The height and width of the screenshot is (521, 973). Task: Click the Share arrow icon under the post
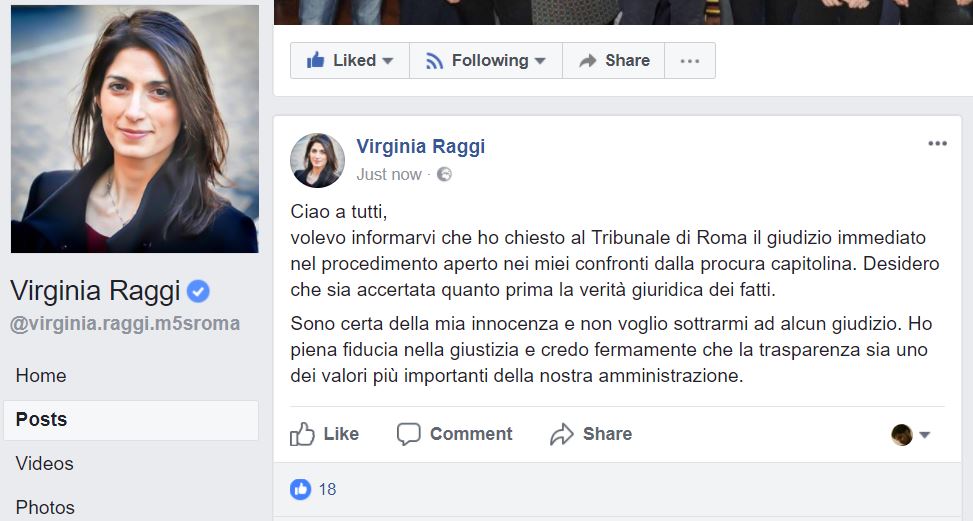[562, 434]
